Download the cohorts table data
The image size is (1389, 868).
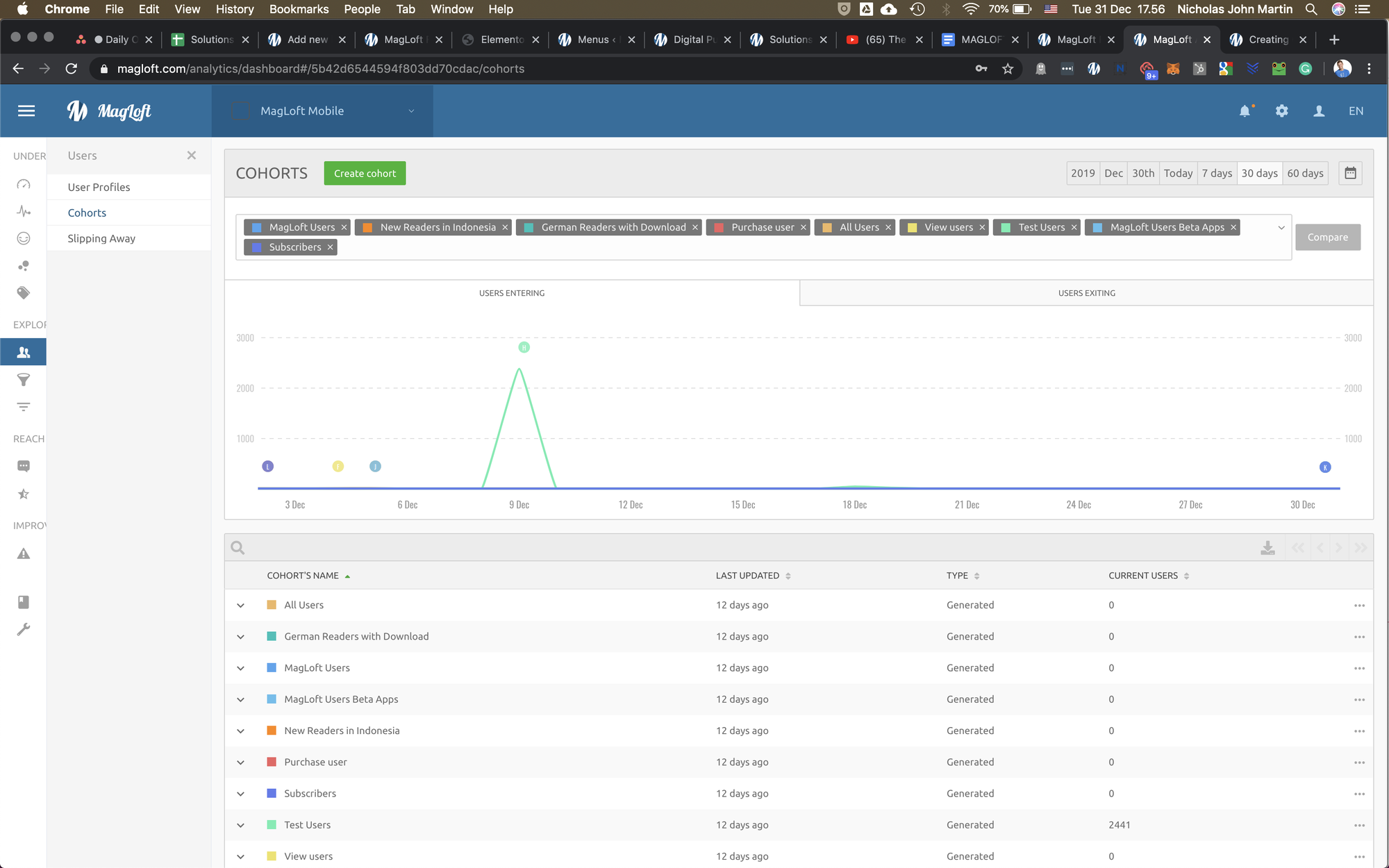1267,548
